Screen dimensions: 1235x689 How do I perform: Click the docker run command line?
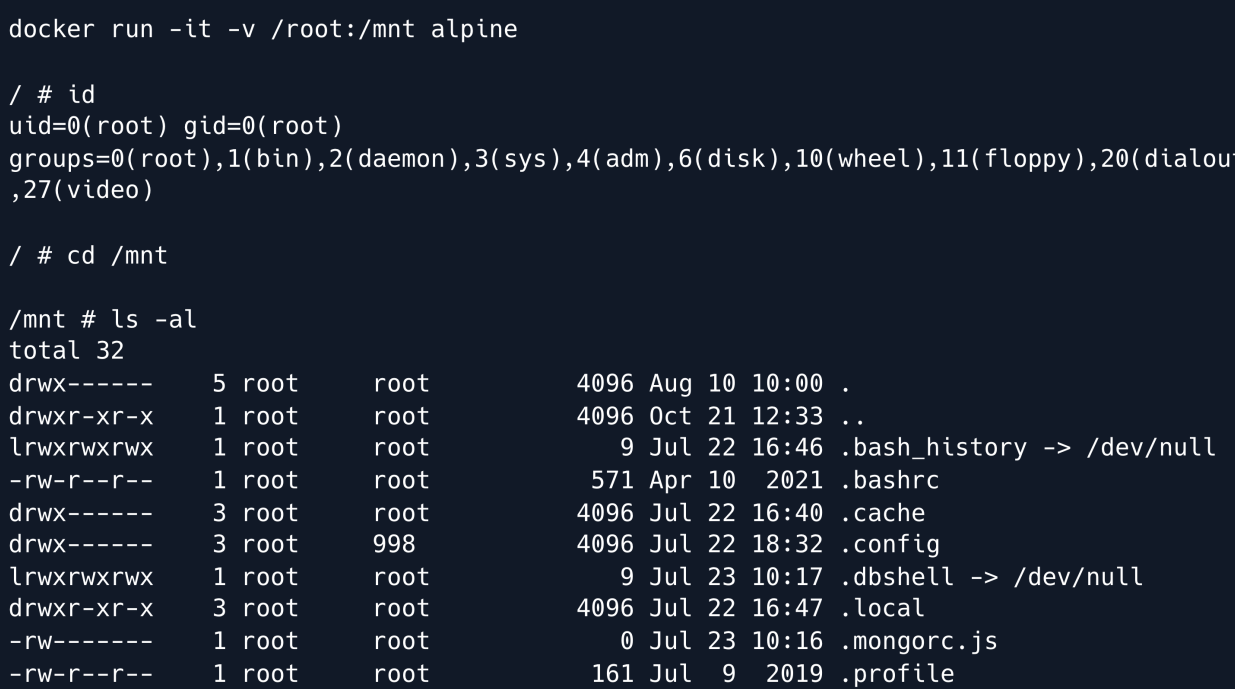(x=264, y=30)
